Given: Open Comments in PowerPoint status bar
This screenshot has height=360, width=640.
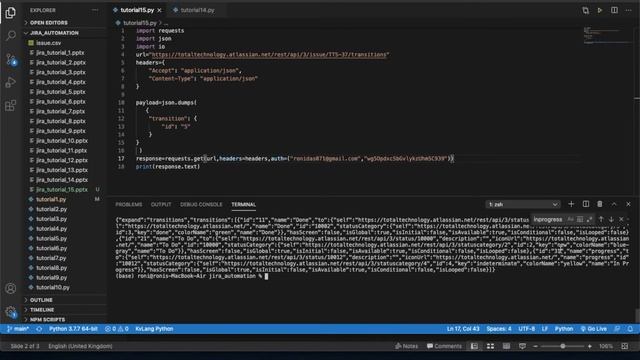Looking at the screenshot, I should (x=444, y=346).
